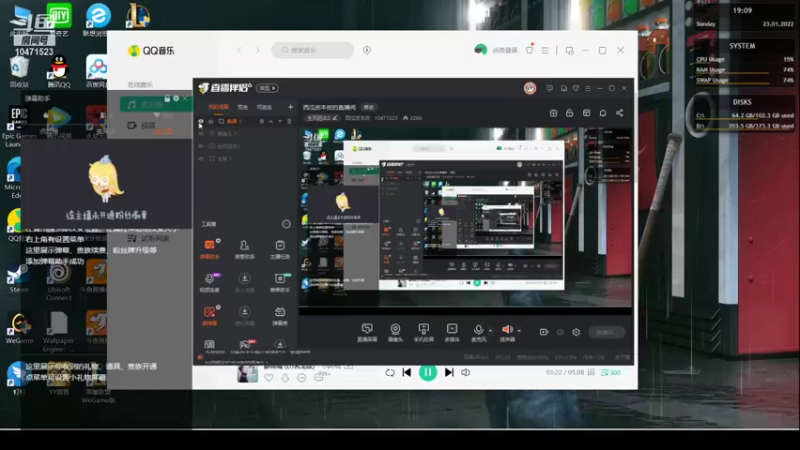The height and width of the screenshot is (450, 800).
Task: Click the record video icon near settings
Action: (544, 332)
